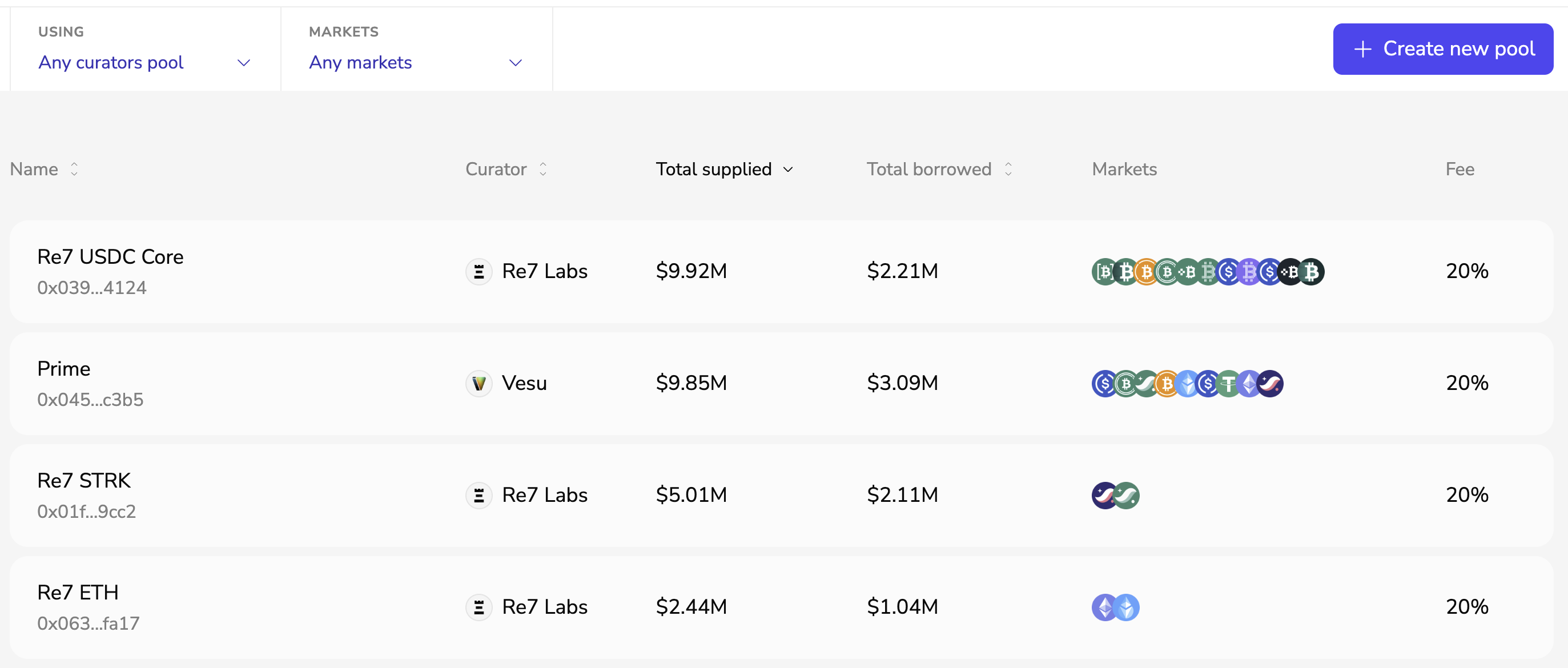
Task: Click the Create new pool button
Action: point(1442,49)
